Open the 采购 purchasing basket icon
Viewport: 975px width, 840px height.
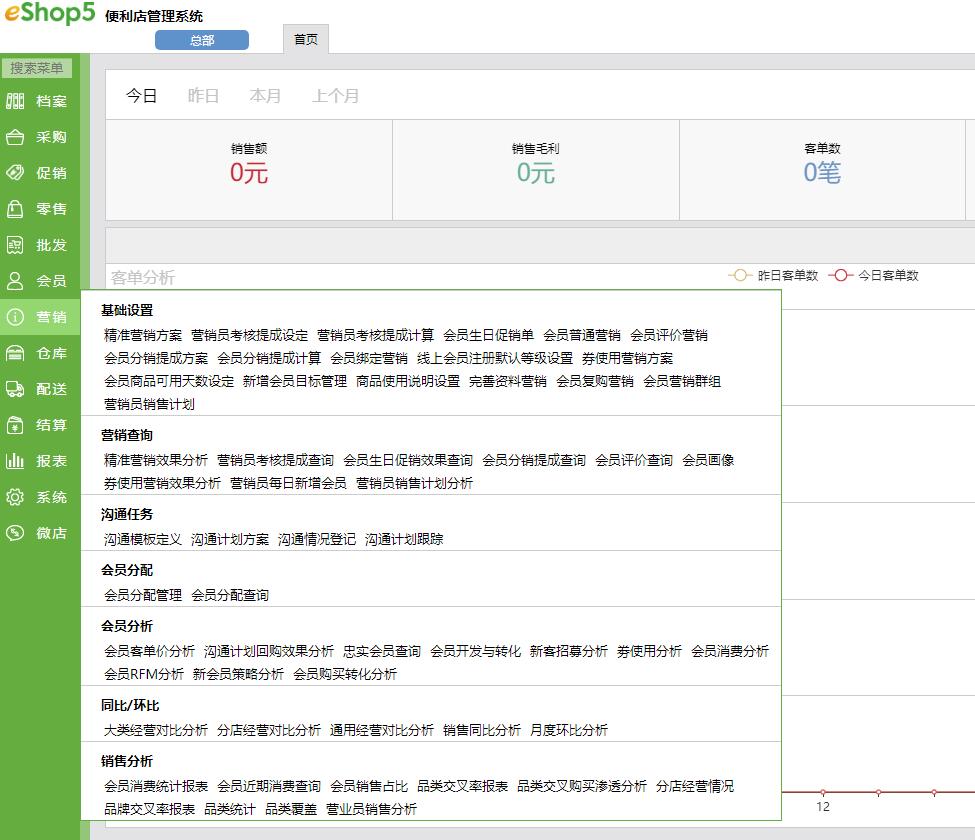[x=15, y=137]
